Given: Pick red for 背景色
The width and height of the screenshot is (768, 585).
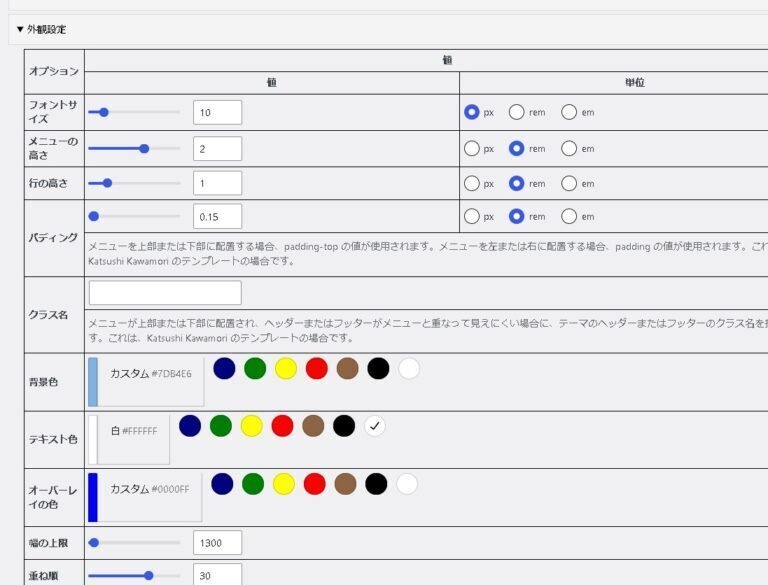Looking at the screenshot, I should click(x=317, y=368).
